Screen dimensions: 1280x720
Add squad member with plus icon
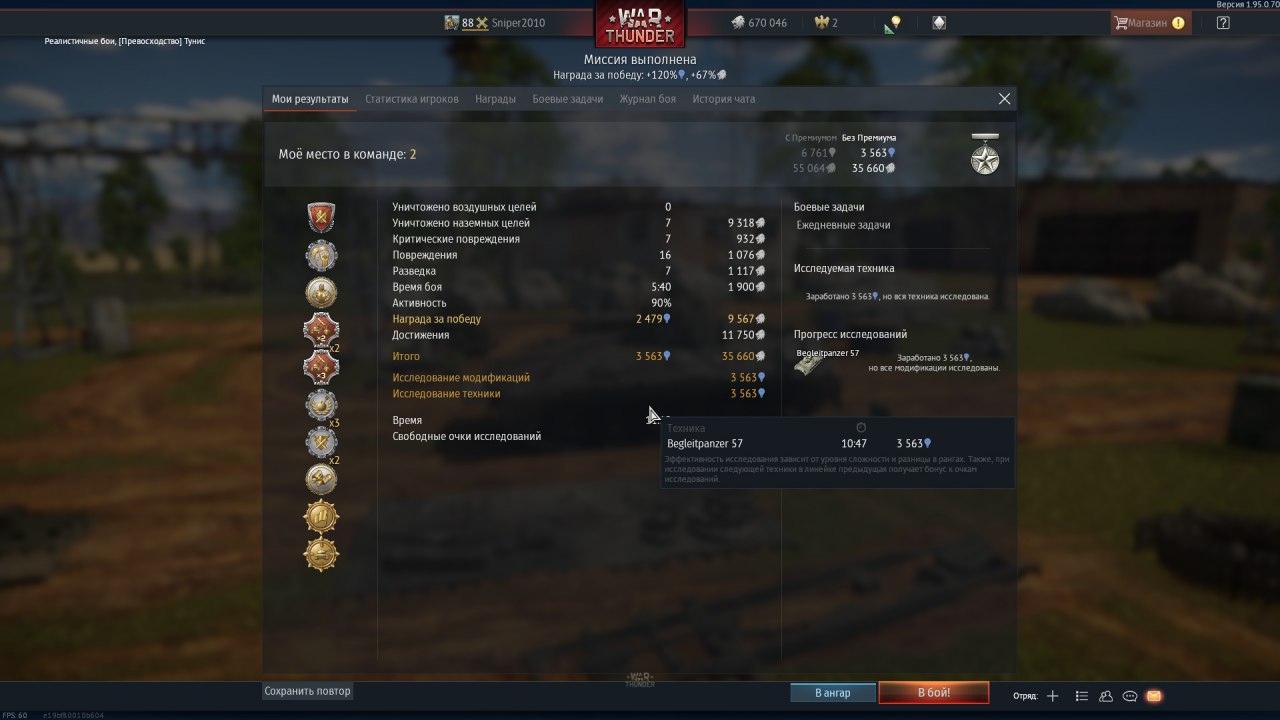tap(1052, 696)
